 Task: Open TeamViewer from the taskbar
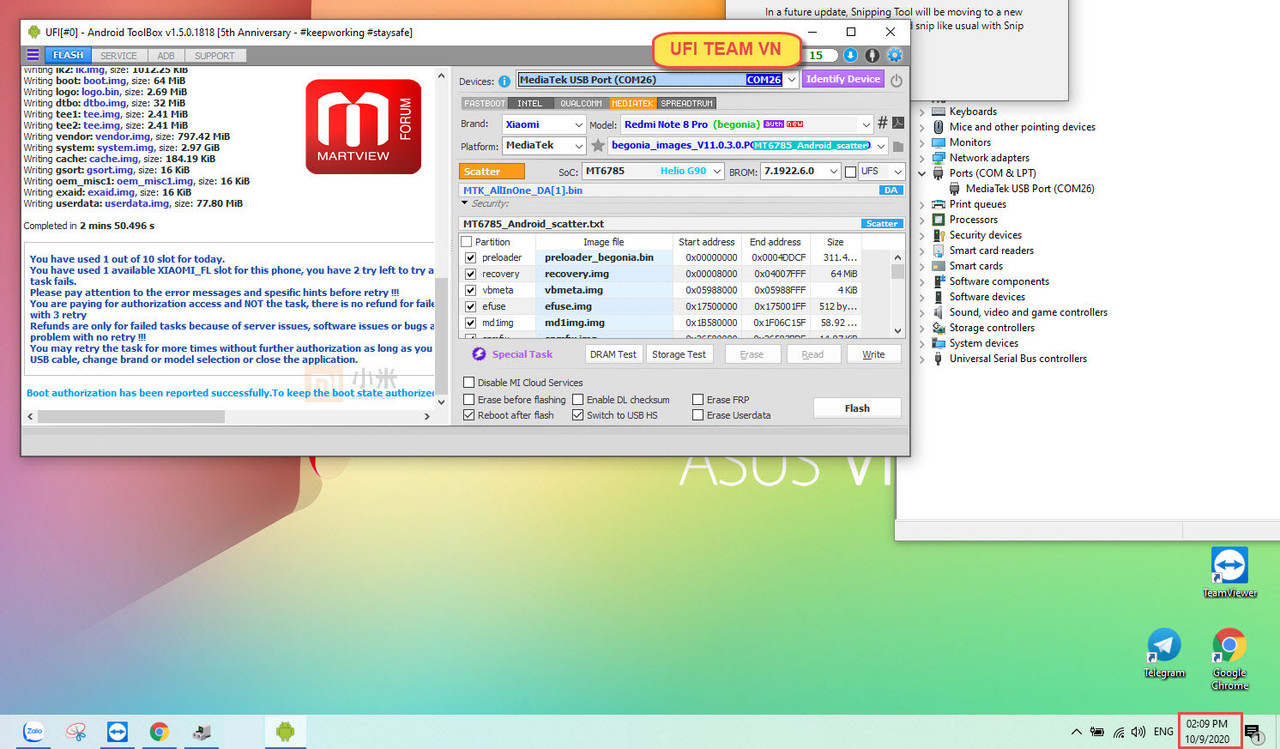click(117, 732)
